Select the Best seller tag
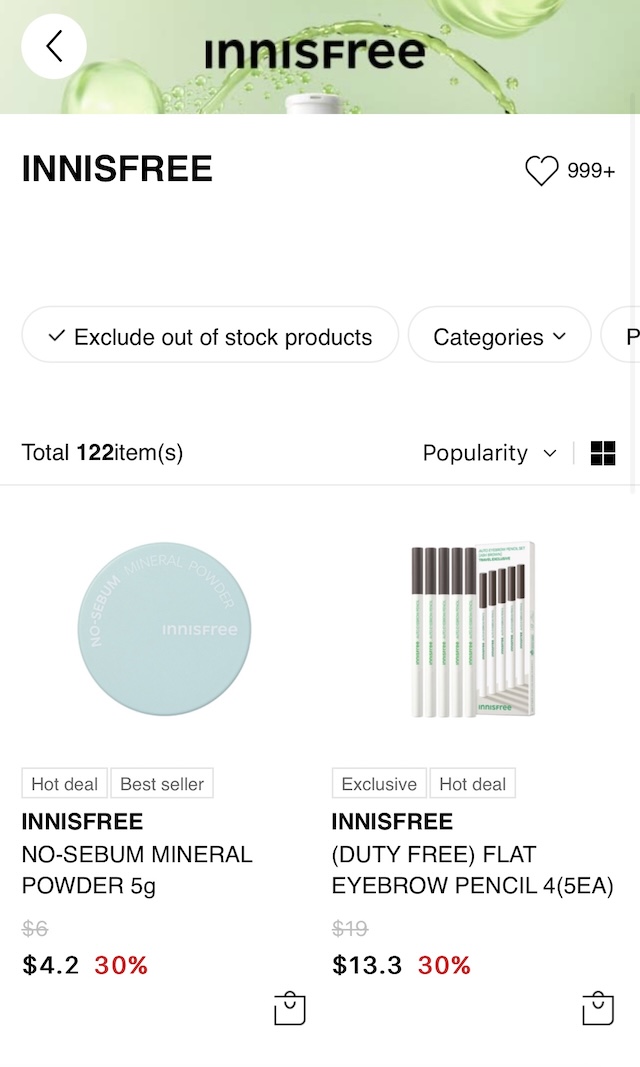This screenshot has height=1067, width=640. click(162, 783)
